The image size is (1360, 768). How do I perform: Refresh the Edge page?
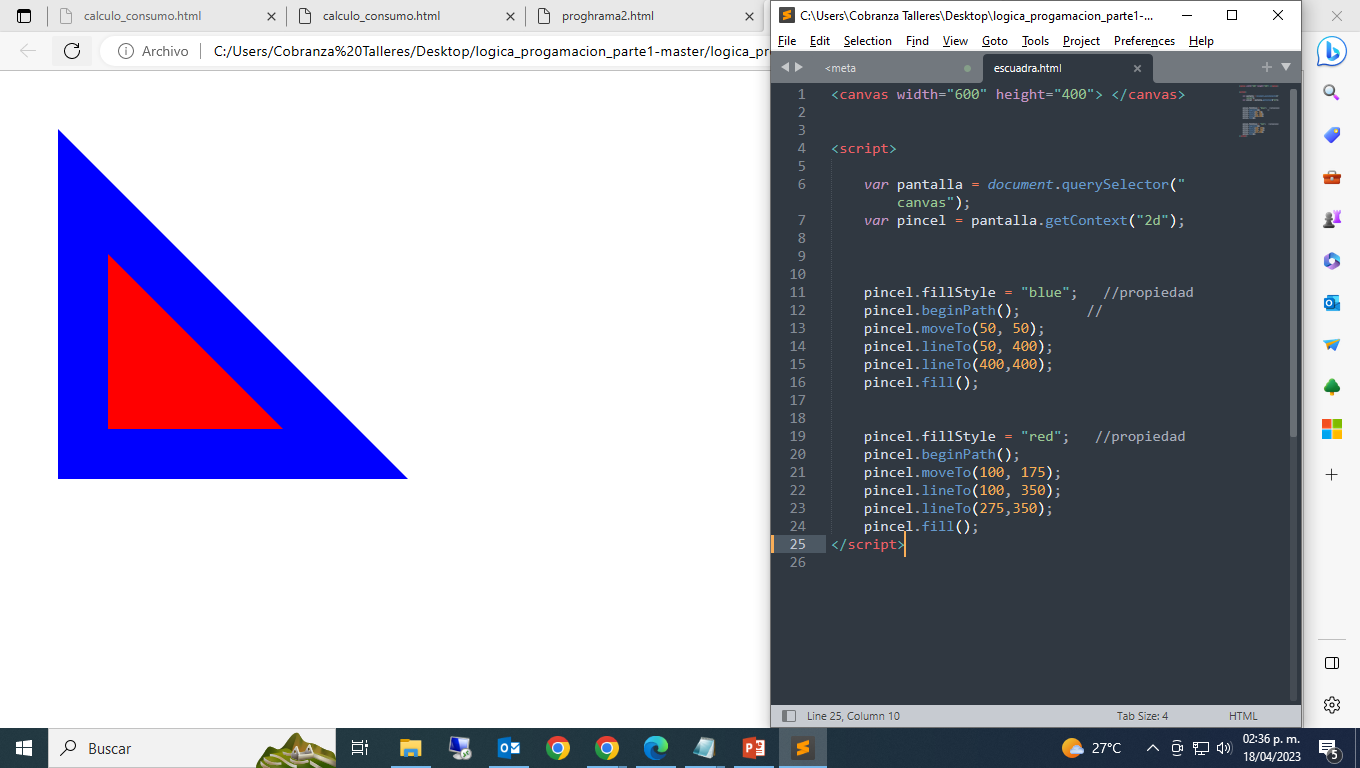(72, 51)
